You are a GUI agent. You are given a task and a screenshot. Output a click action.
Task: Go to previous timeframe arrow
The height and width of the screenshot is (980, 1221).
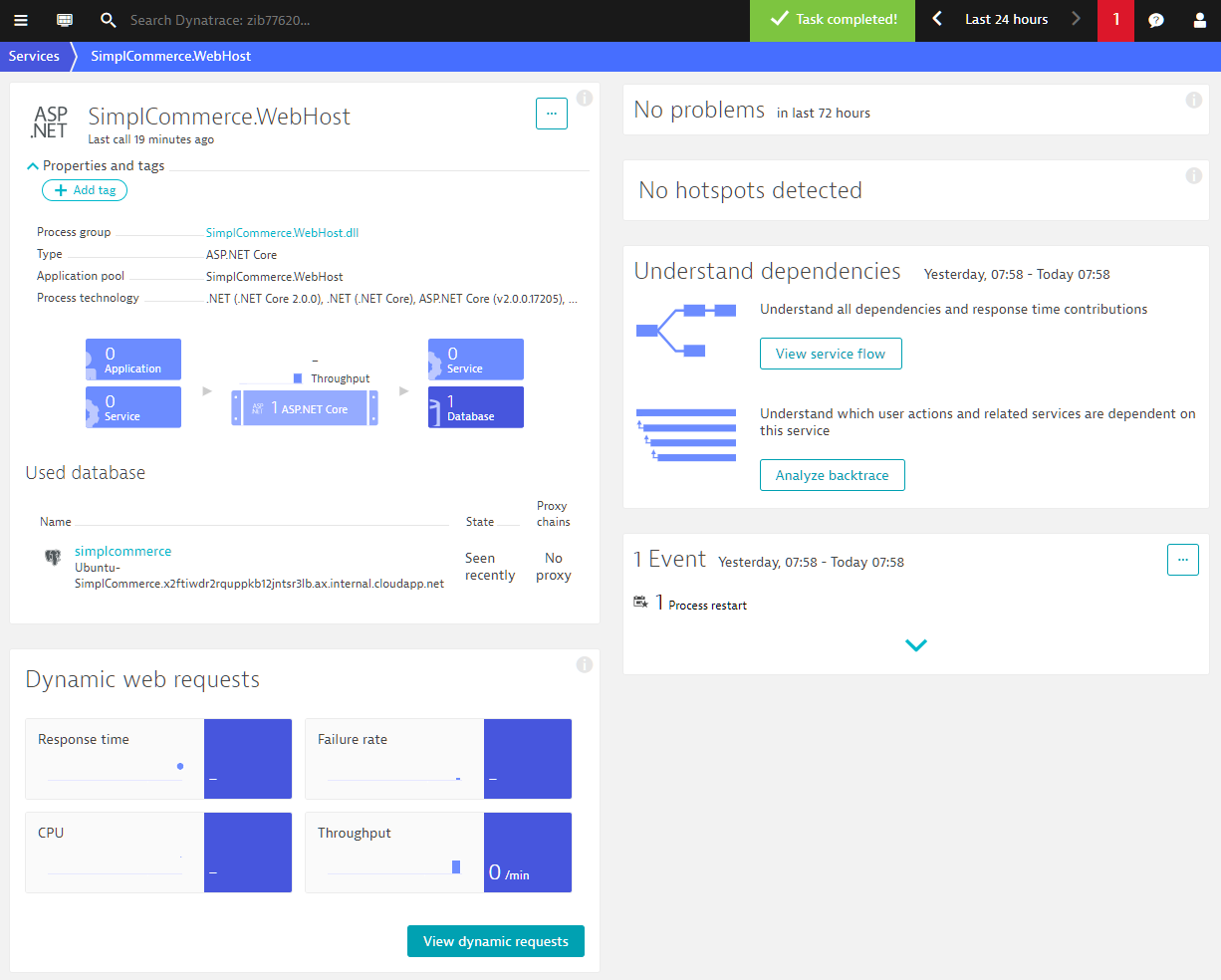point(936,19)
